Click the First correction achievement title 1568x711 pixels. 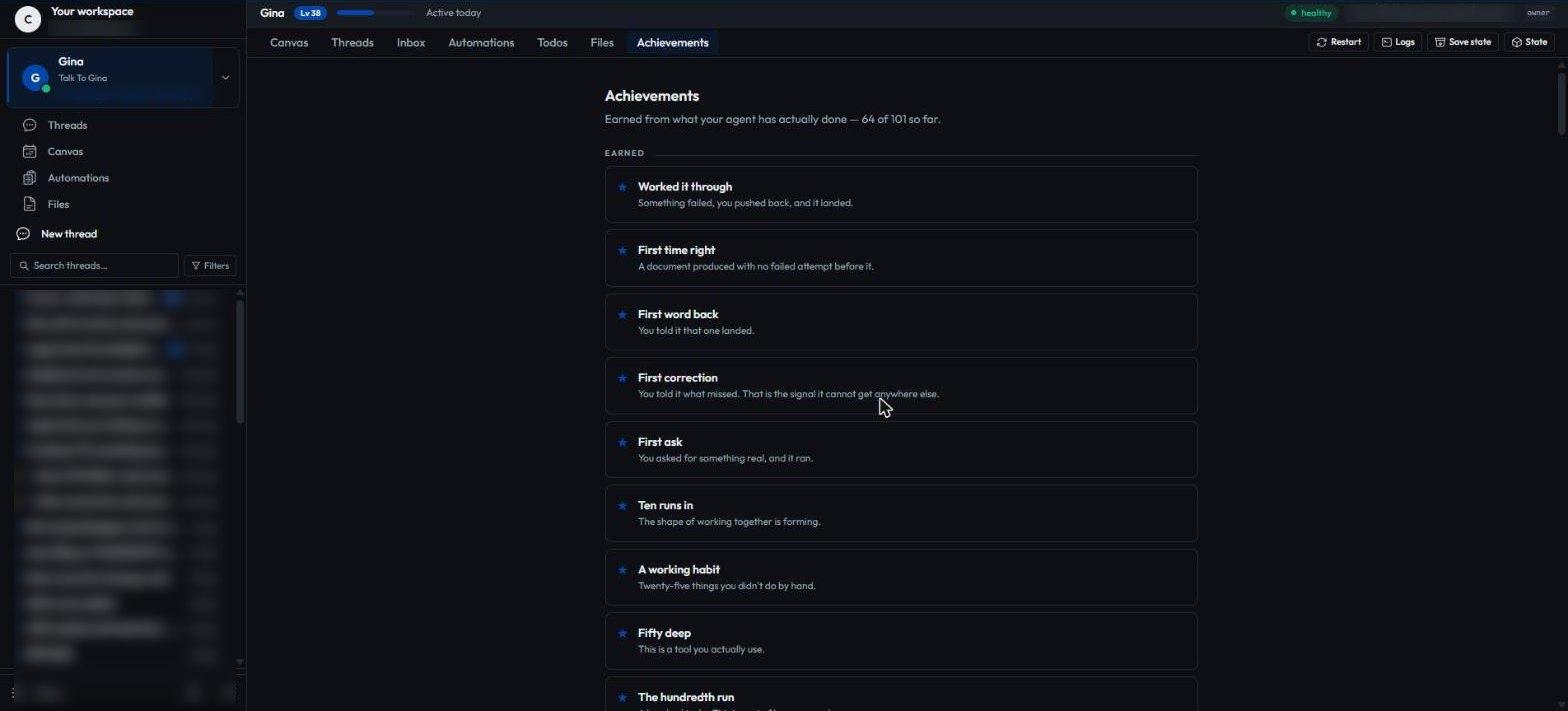(678, 378)
